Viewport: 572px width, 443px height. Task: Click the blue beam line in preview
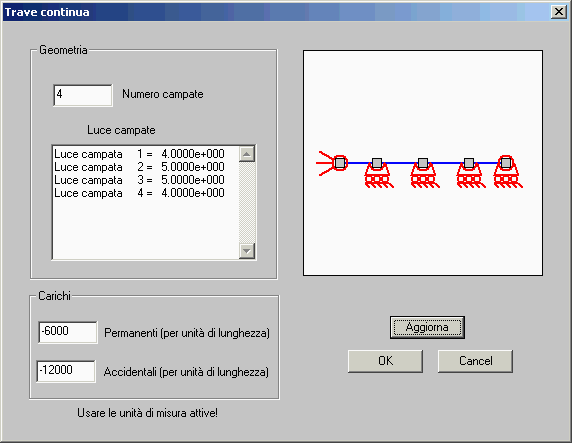[x=400, y=163]
